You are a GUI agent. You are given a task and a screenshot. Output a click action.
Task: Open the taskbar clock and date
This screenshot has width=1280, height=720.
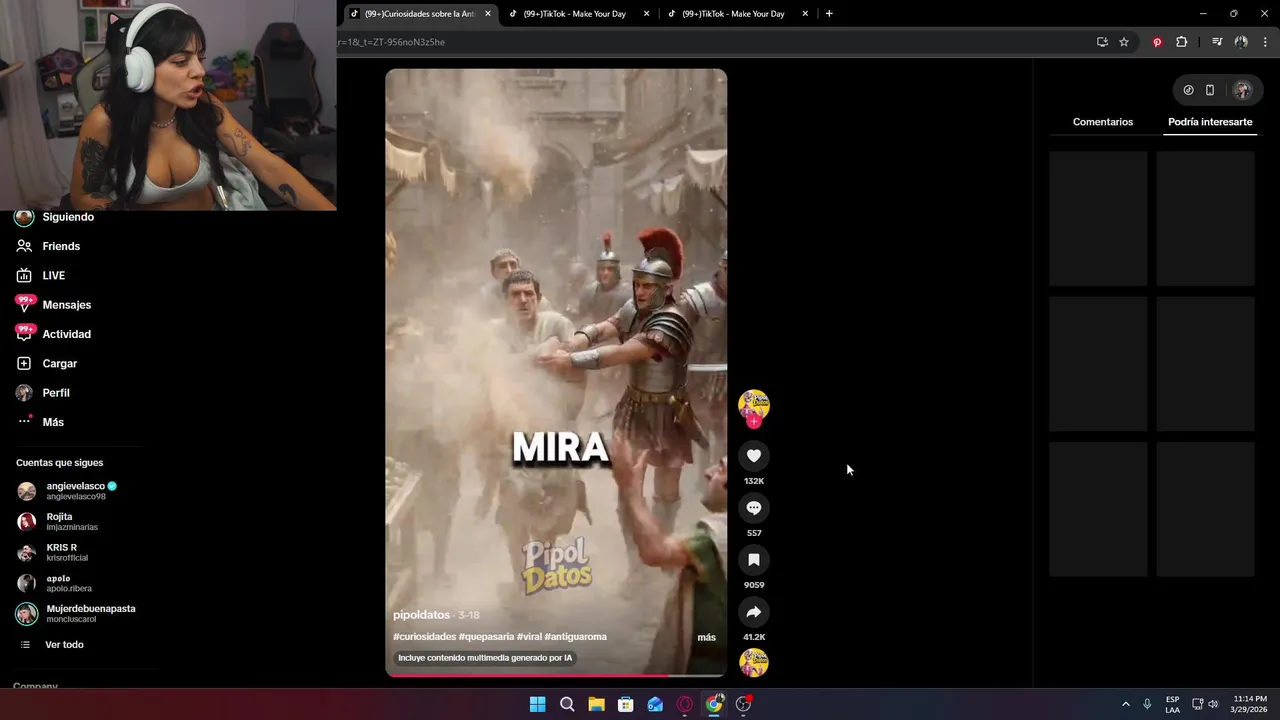click(1250, 704)
